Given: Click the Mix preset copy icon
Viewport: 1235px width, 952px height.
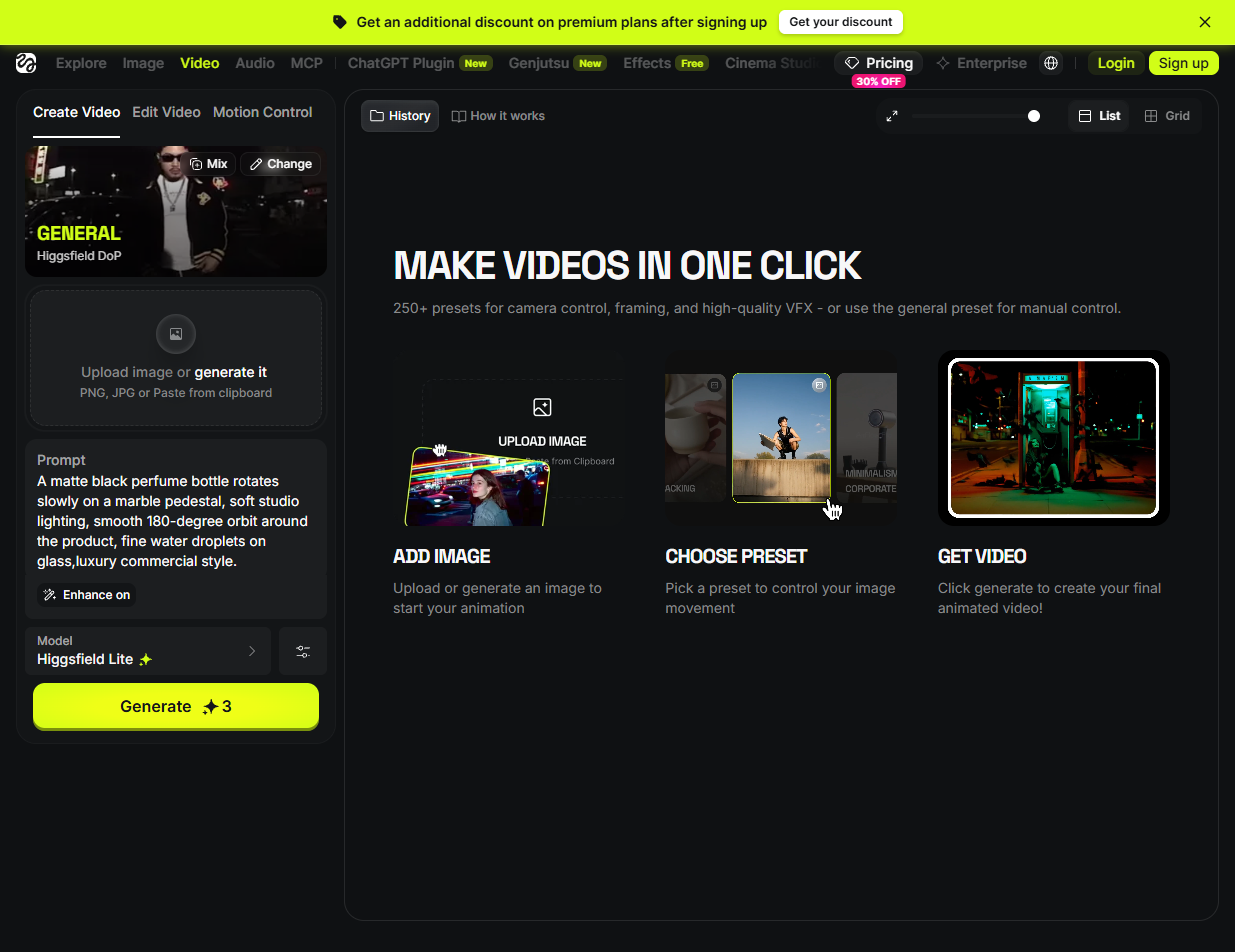Looking at the screenshot, I should pos(196,164).
